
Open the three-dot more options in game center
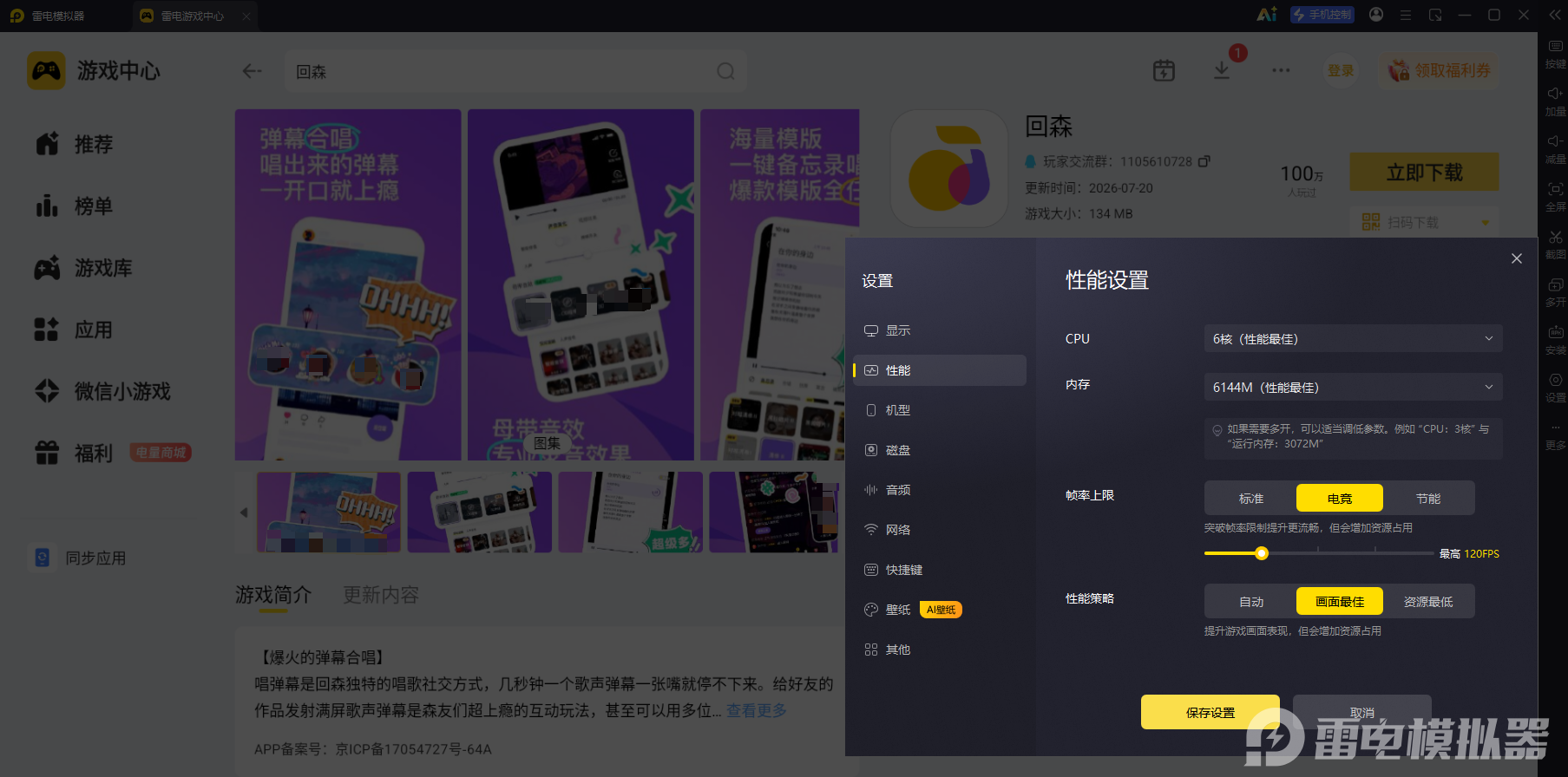point(1281,70)
